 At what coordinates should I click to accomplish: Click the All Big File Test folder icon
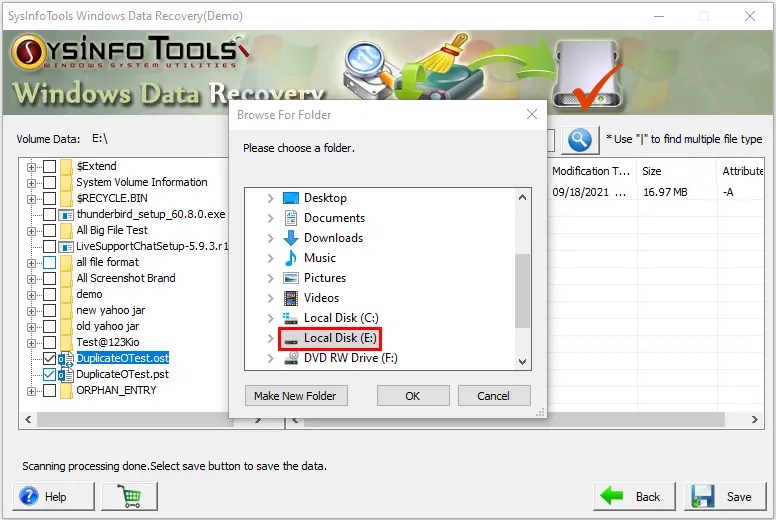click(x=66, y=230)
